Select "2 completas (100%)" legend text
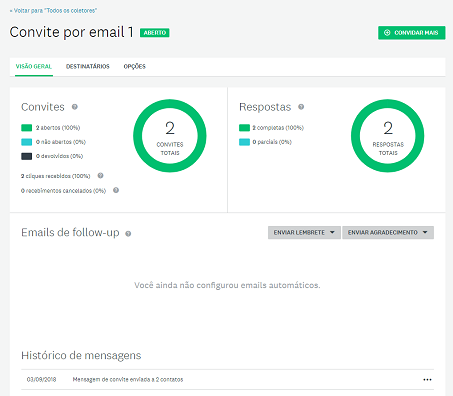 278,128
